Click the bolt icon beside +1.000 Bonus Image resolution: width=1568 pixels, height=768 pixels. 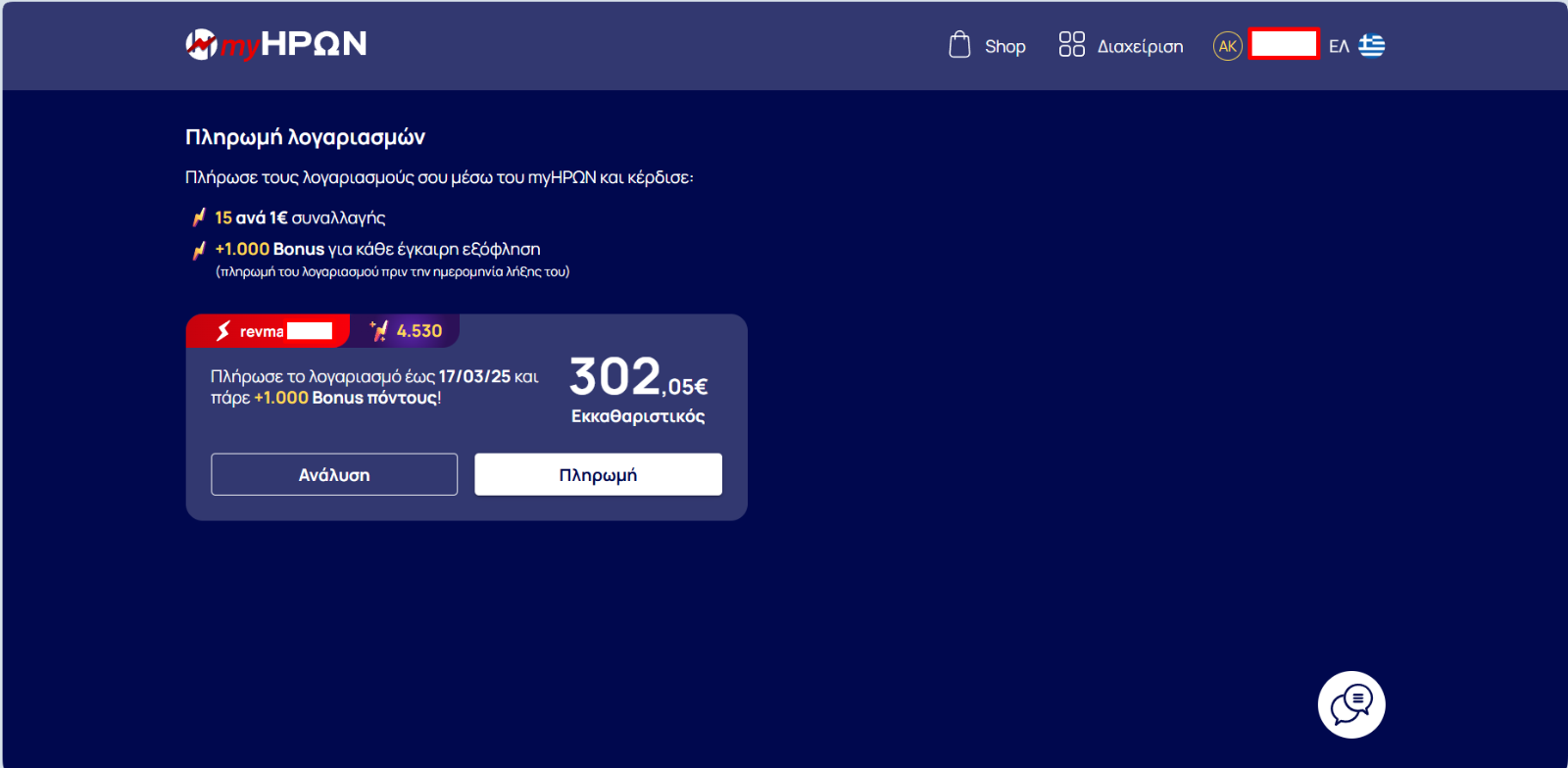point(199,250)
